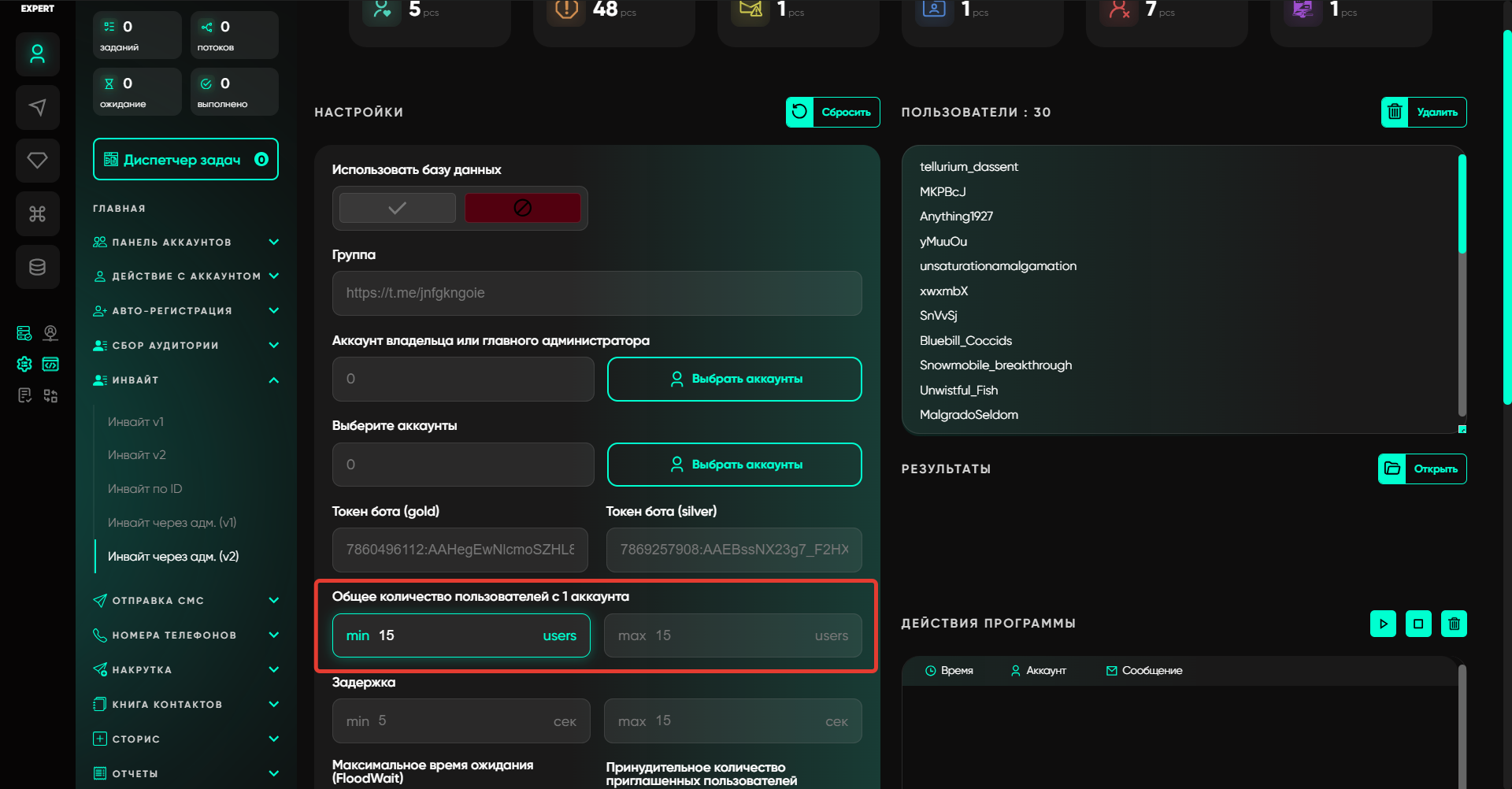Click the command key icon in sidebar
The height and width of the screenshot is (789, 1512).
point(37,213)
